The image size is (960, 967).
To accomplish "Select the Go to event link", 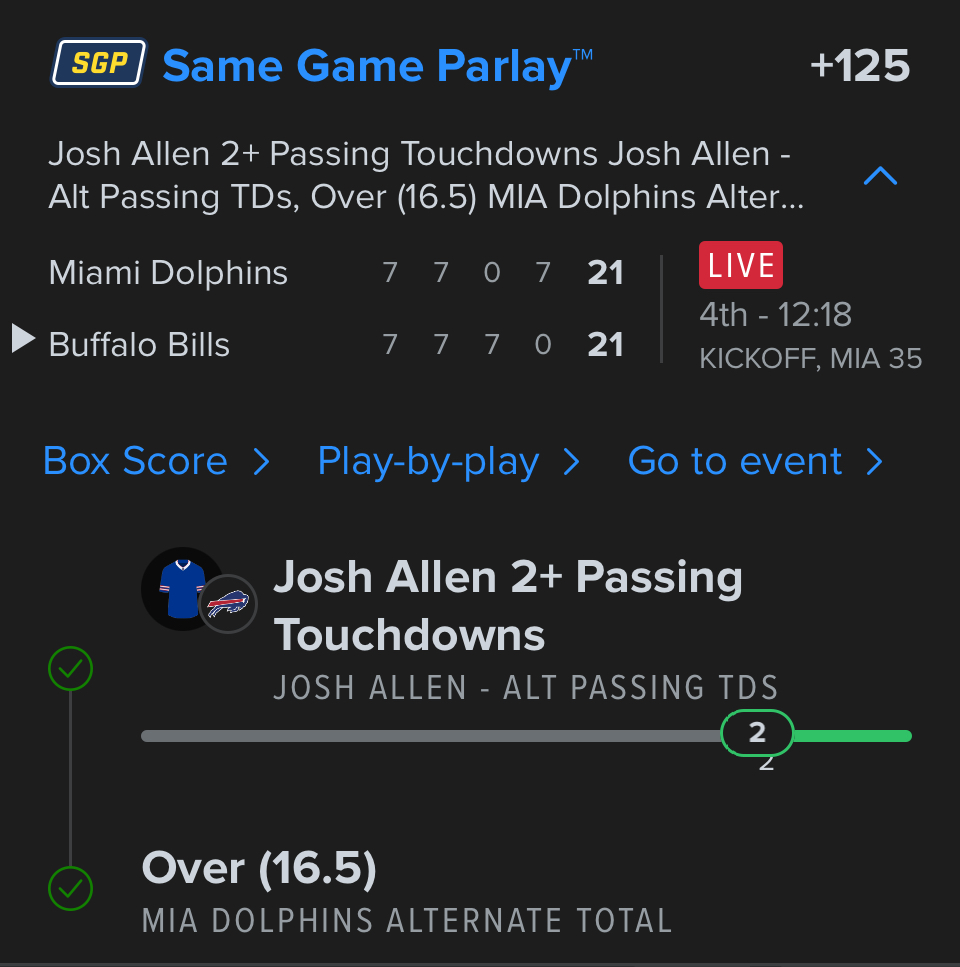I will click(735, 461).
